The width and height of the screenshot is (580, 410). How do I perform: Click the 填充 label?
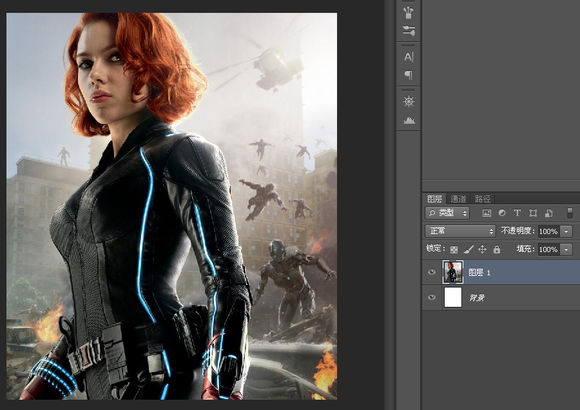point(525,249)
